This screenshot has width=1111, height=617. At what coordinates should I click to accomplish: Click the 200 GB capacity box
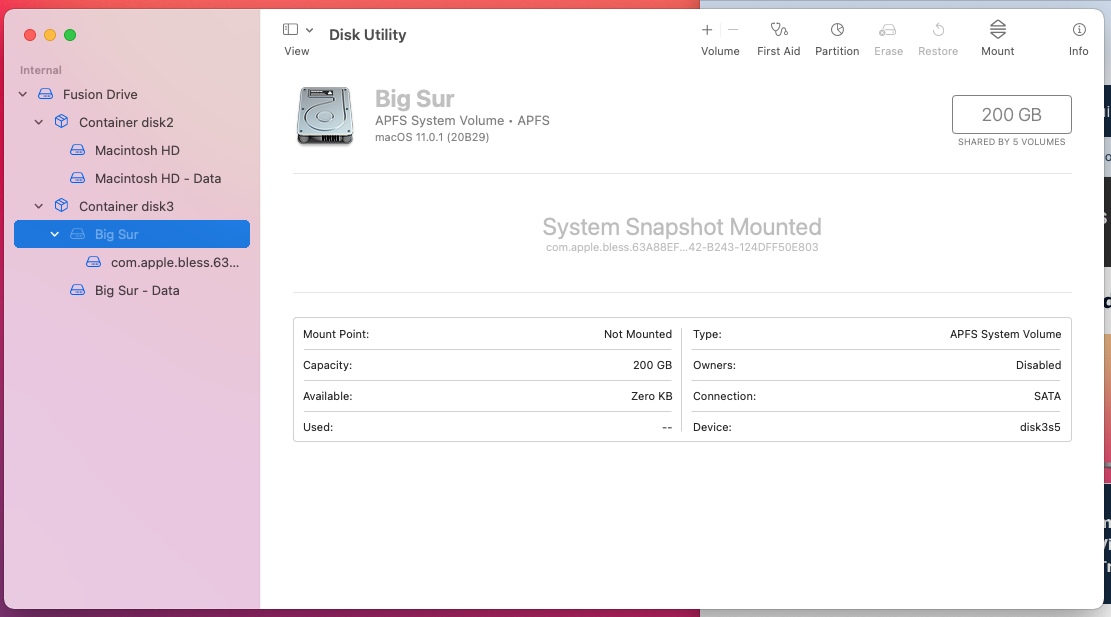tap(1011, 114)
